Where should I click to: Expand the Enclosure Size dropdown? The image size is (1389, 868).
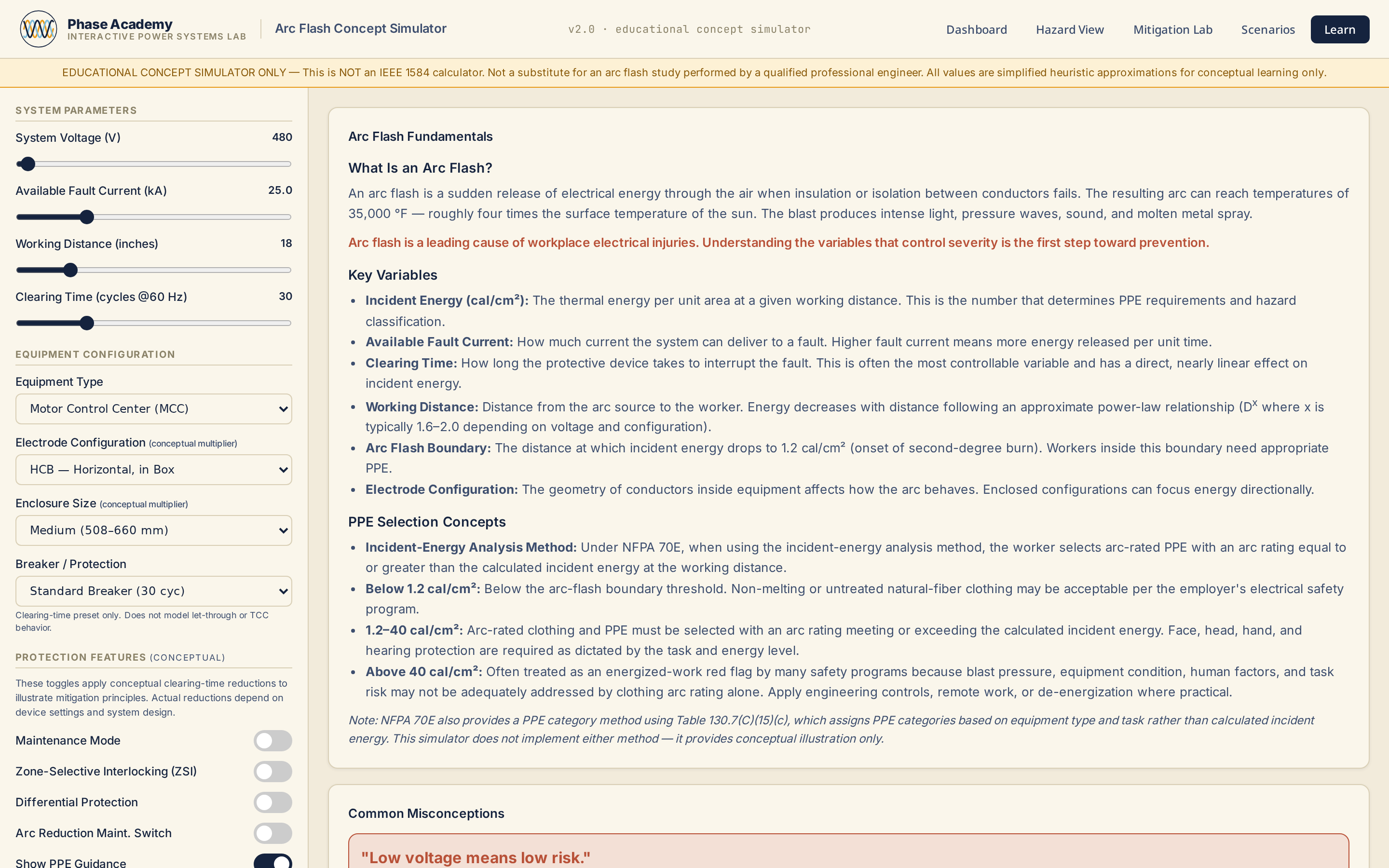tap(154, 530)
